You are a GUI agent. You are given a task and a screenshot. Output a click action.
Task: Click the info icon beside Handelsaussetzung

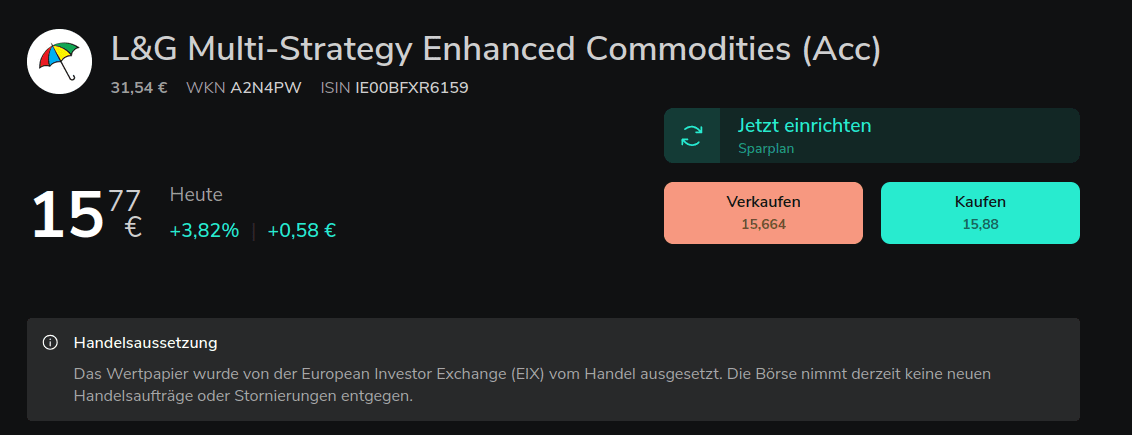click(50, 343)
